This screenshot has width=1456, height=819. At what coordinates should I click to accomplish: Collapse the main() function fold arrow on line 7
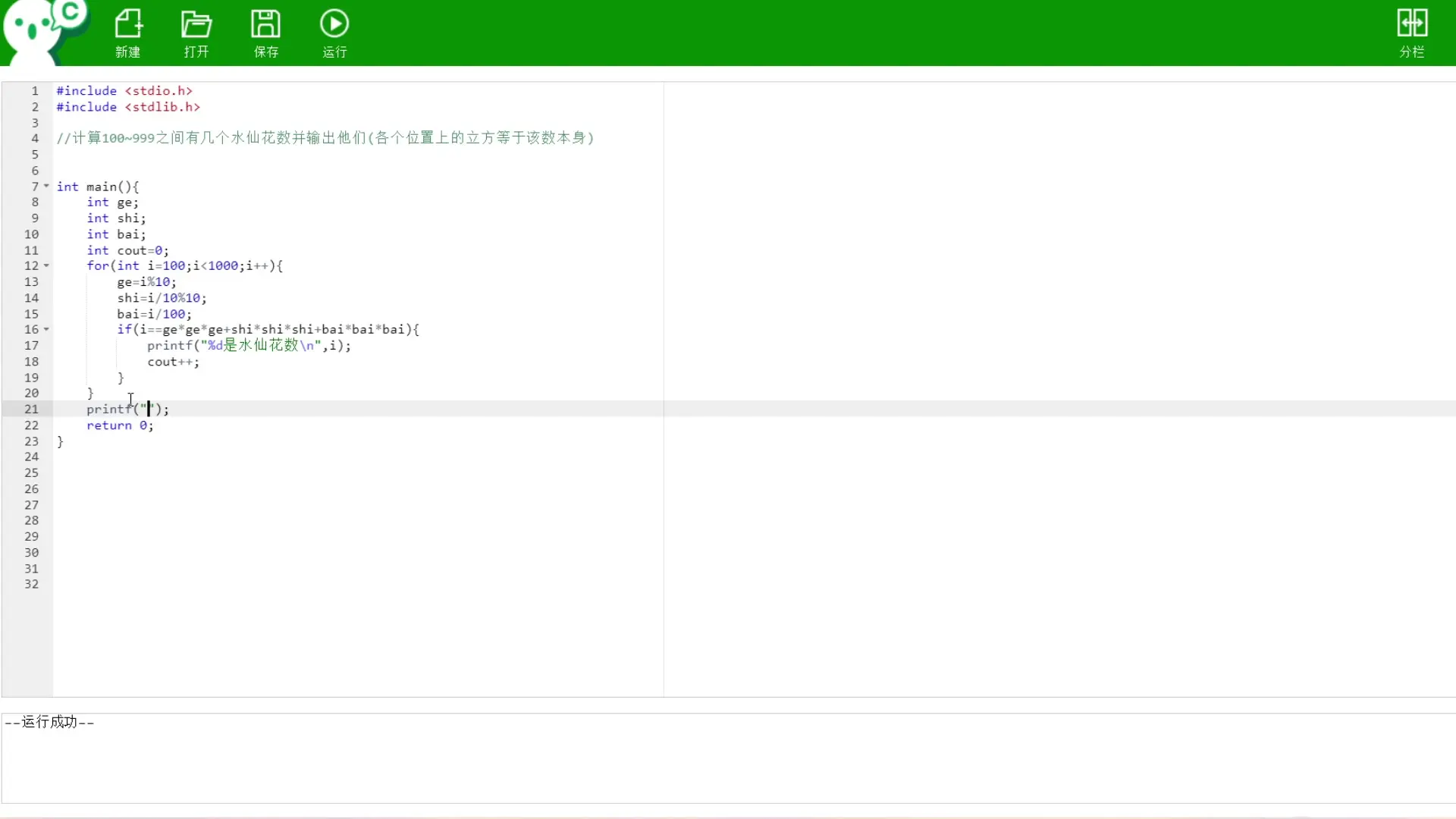46,186
